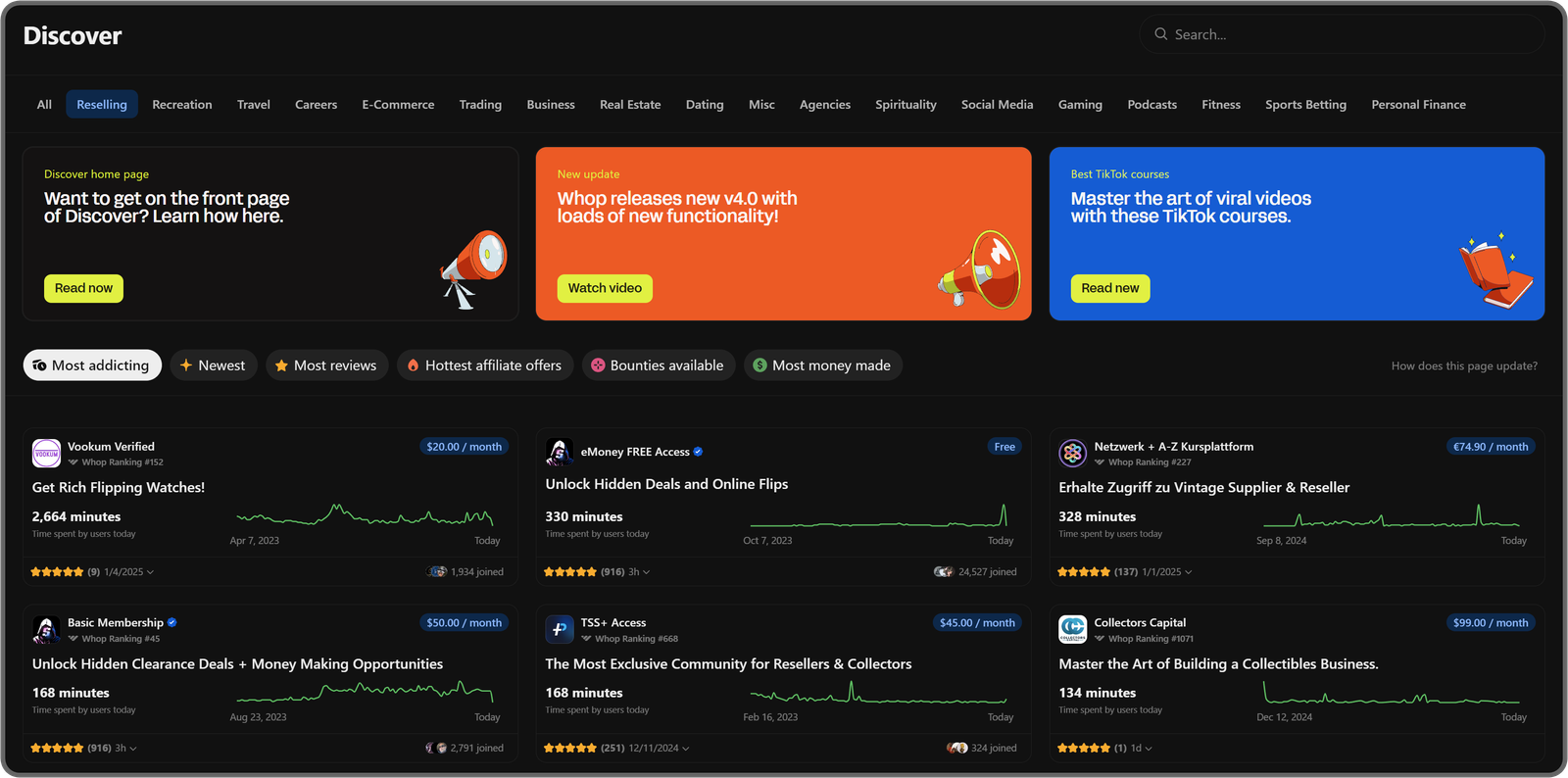Open the All category tab
Screen dimensions: 1568x778
tap(44, 104)
